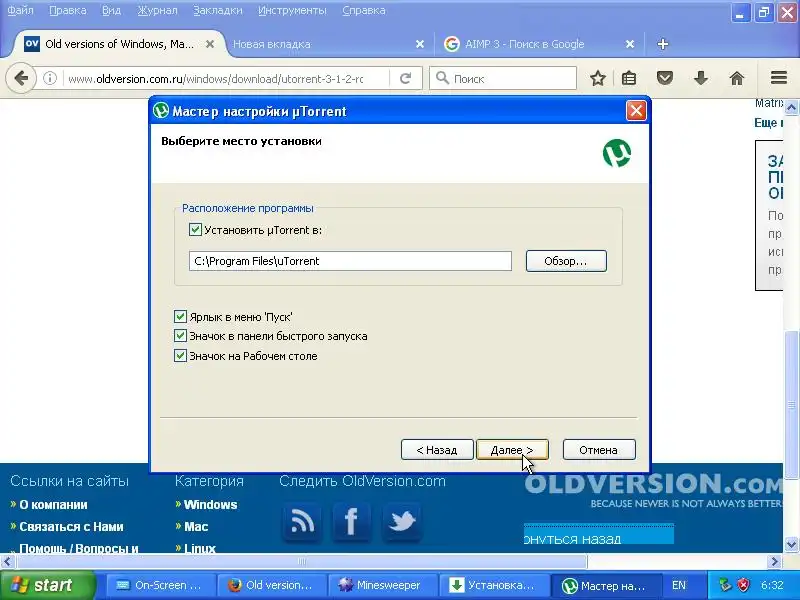Click the browser URL address field
800x600 pixels.
pos(224,79)
